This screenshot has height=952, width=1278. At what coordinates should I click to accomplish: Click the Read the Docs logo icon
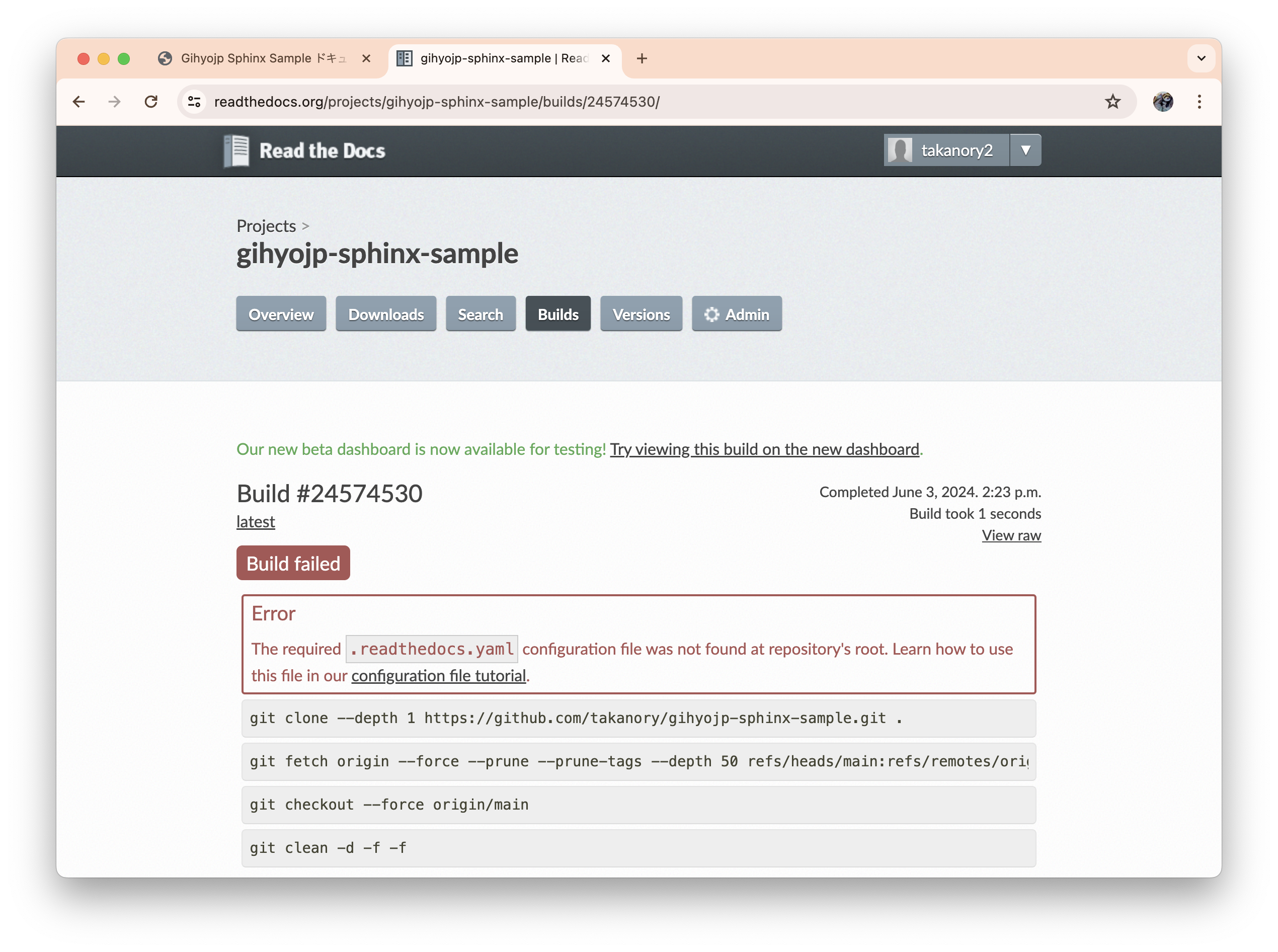(x=236, y=151)
